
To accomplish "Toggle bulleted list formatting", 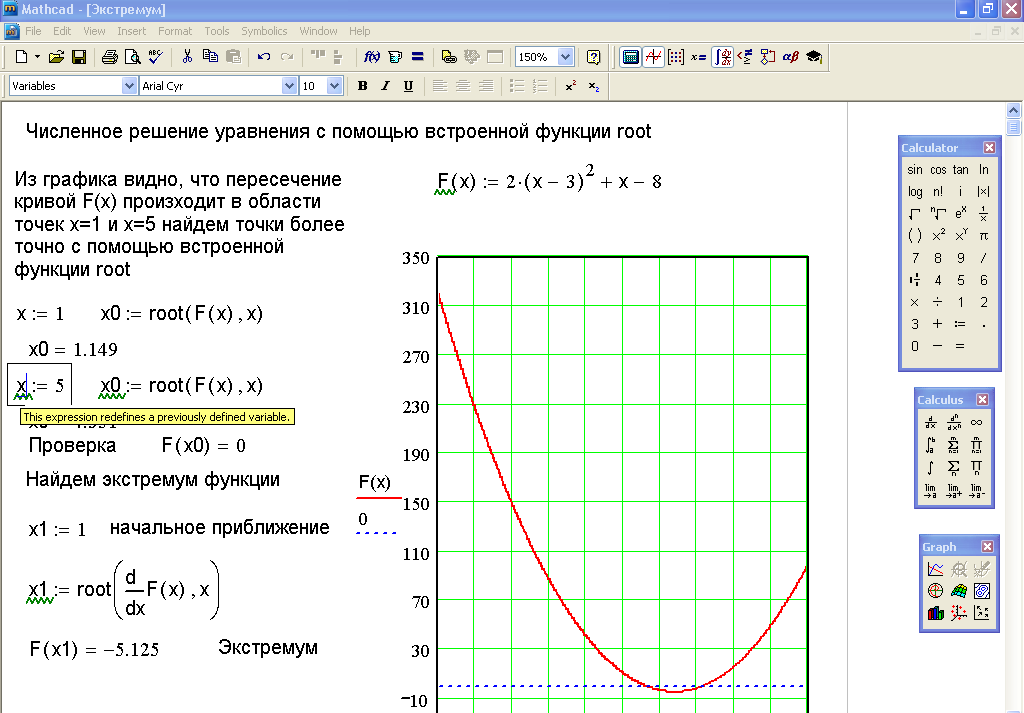I will coord(517,86).
